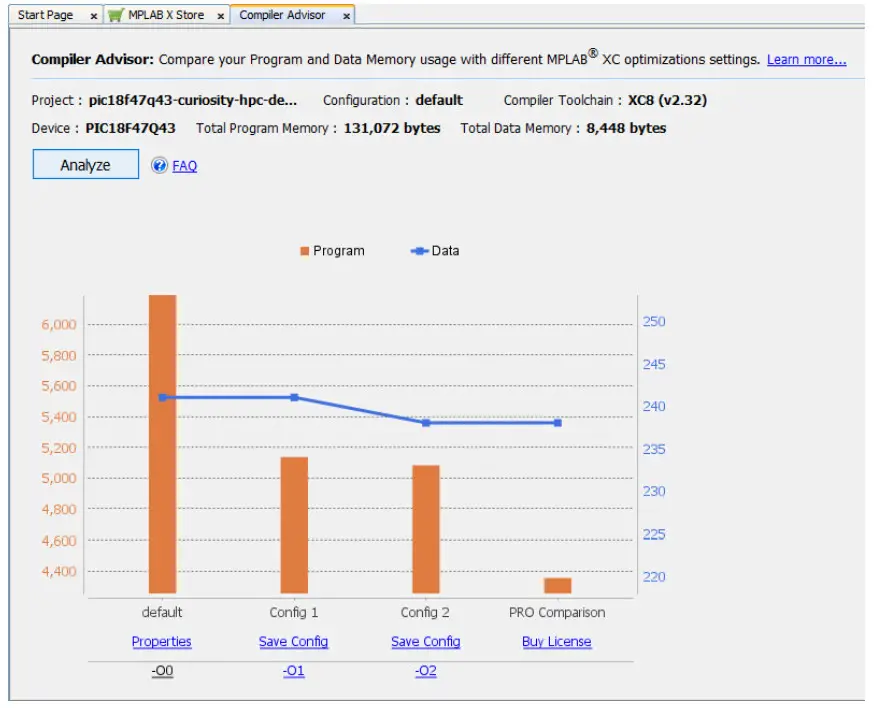The height and width of the screenshot is (708, 875).
Task: Select the Config 1 orange bar
Action: 294,525
